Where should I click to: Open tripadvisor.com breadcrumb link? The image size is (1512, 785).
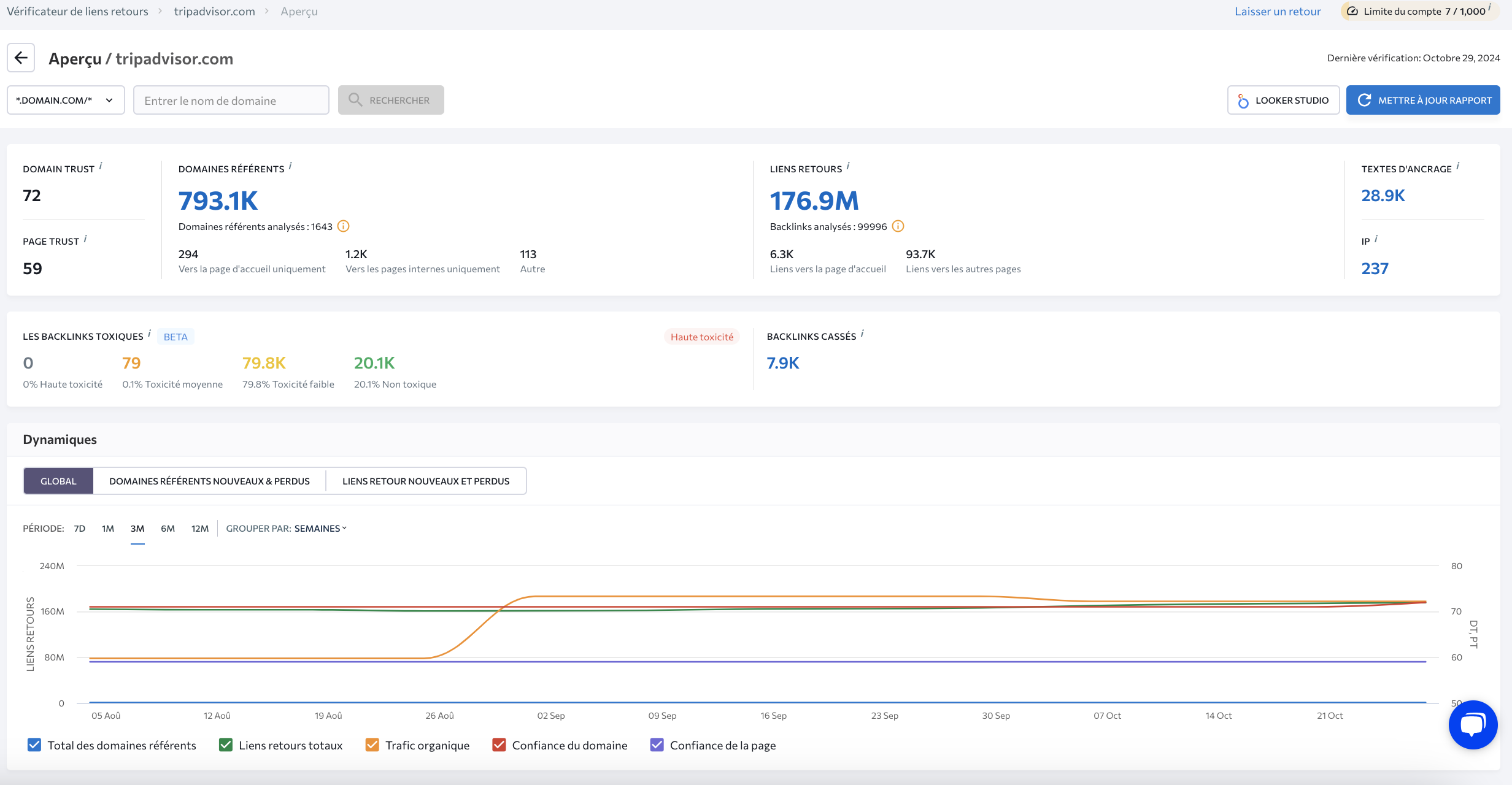coord(214,11)
